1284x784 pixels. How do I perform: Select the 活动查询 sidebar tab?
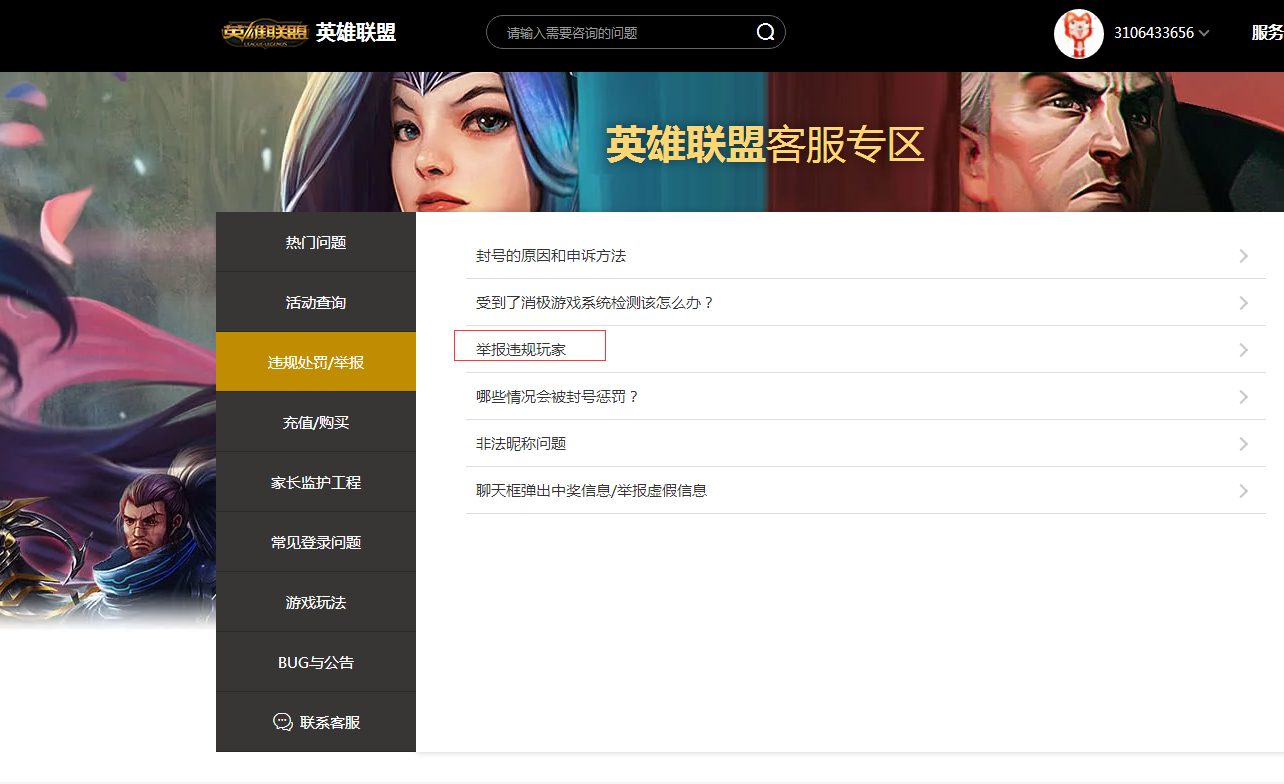tap(316, 302)
